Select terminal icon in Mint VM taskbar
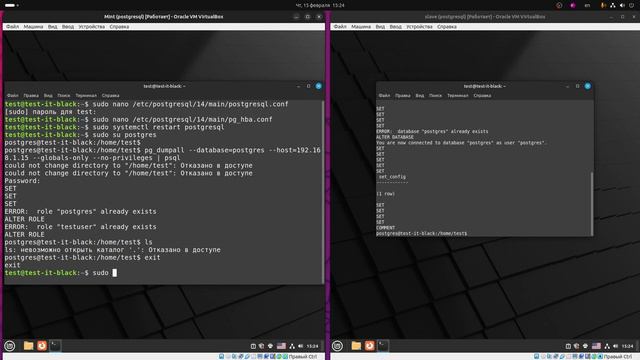The image size is (640, 360). click(x=55, y=346)
